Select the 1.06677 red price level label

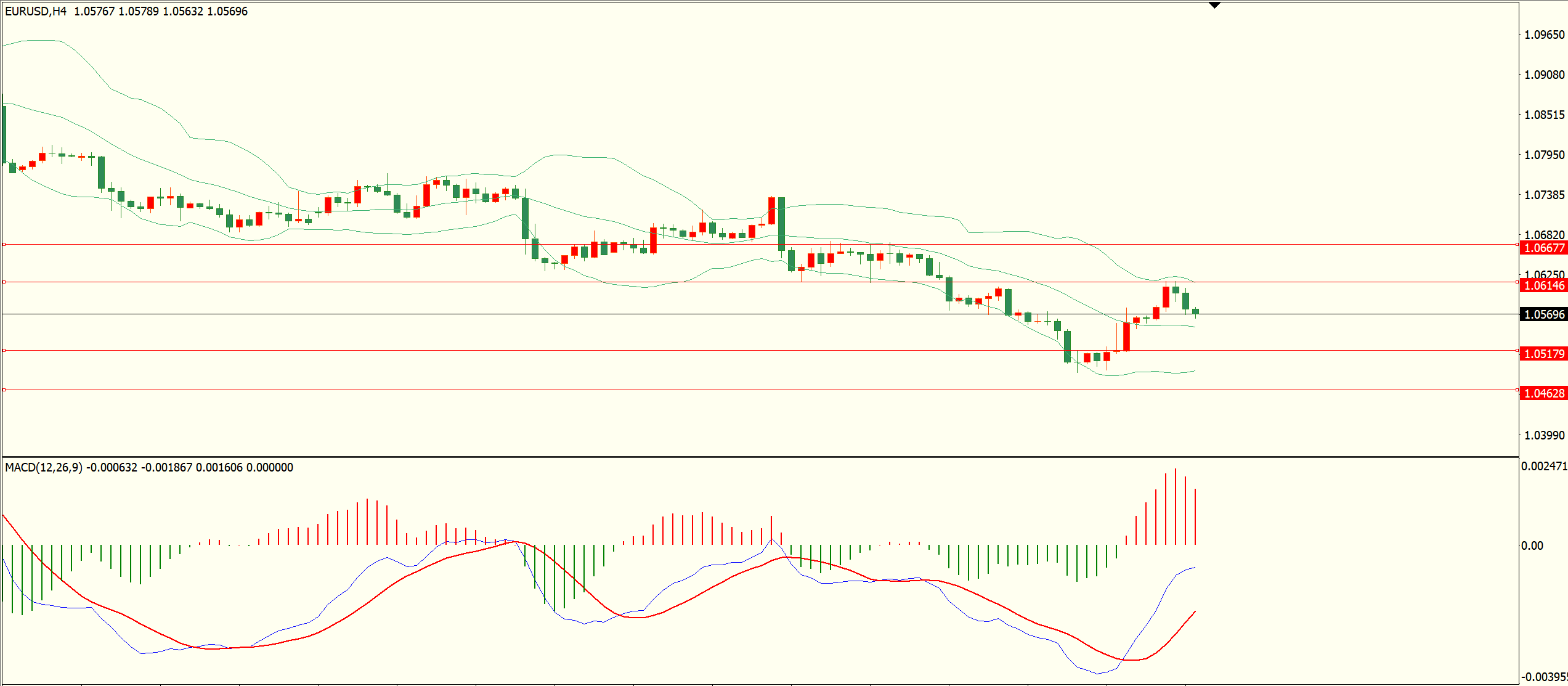pos(1543,248)
